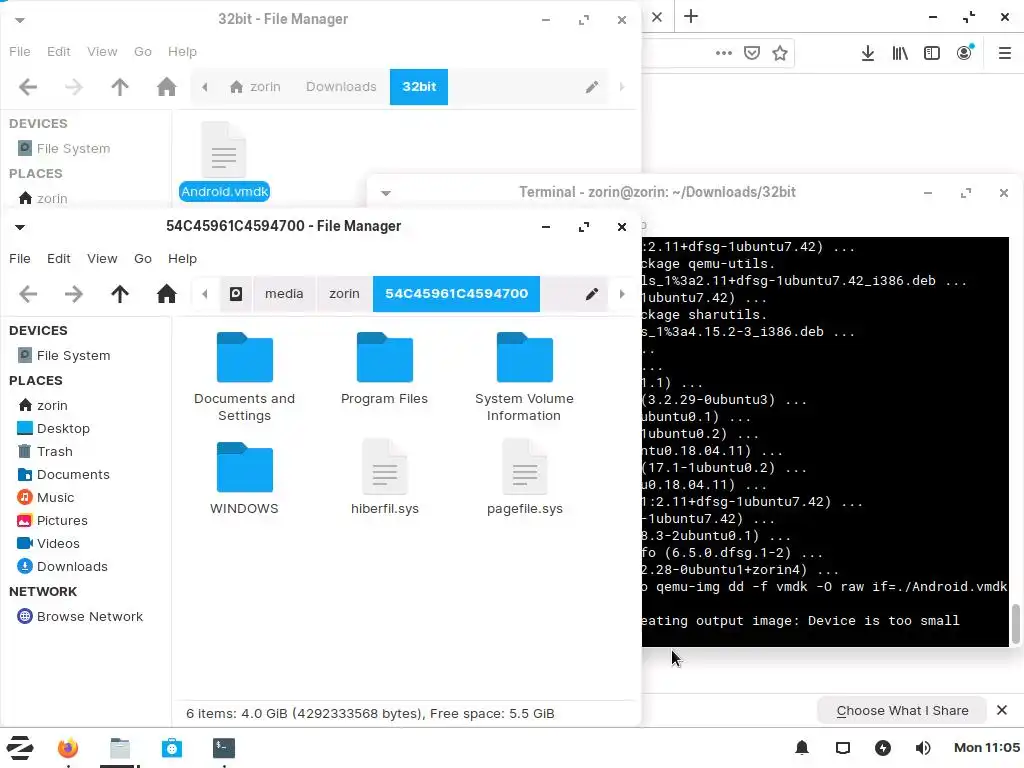Open File menu in 54C45961C4594700 window
Viewport: 1024px width, 768px height.
point(20,259)
